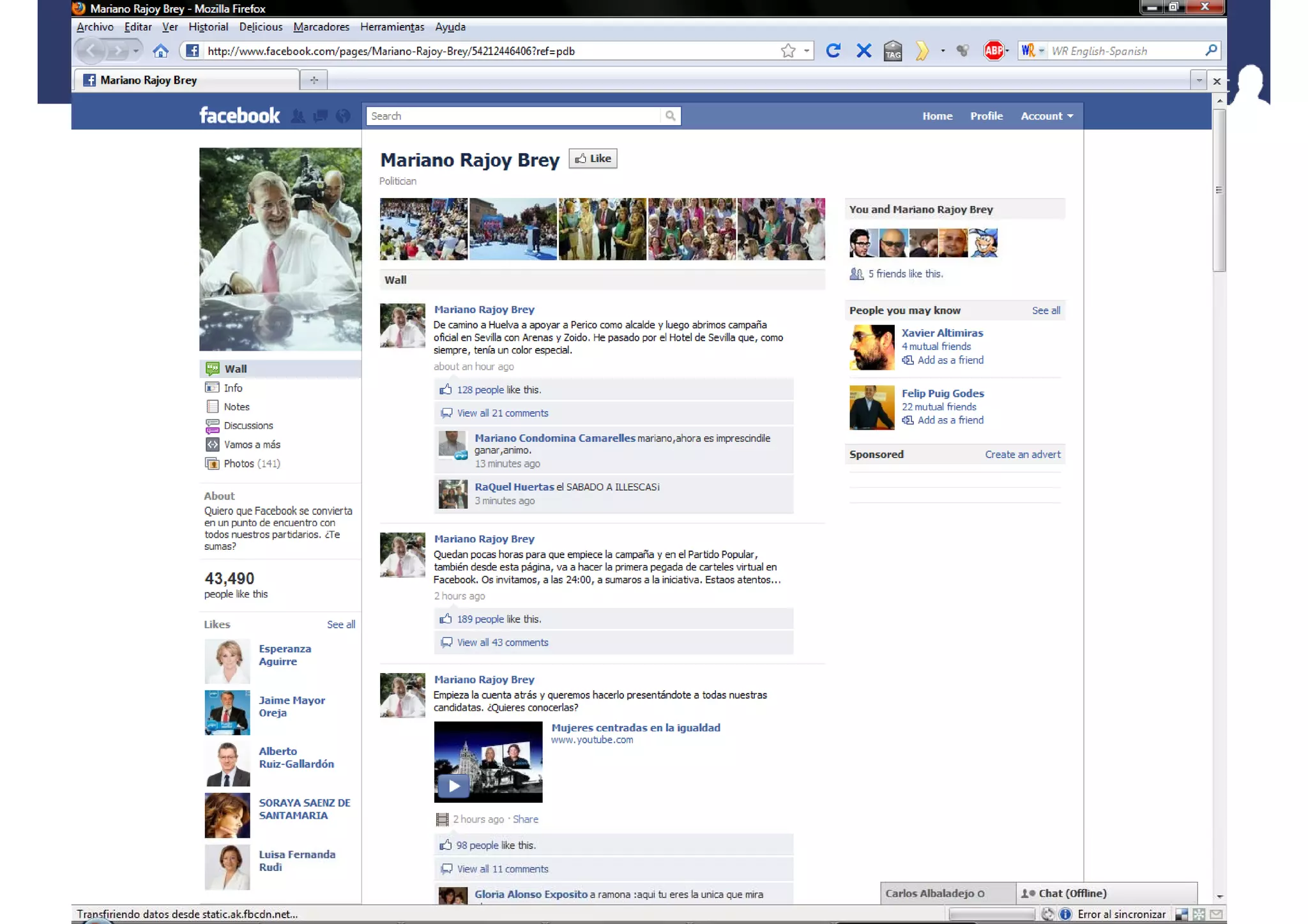Reload the page with the refresh icon
This screenshot has width=1308, height=924.
click(x=833, y=50)
